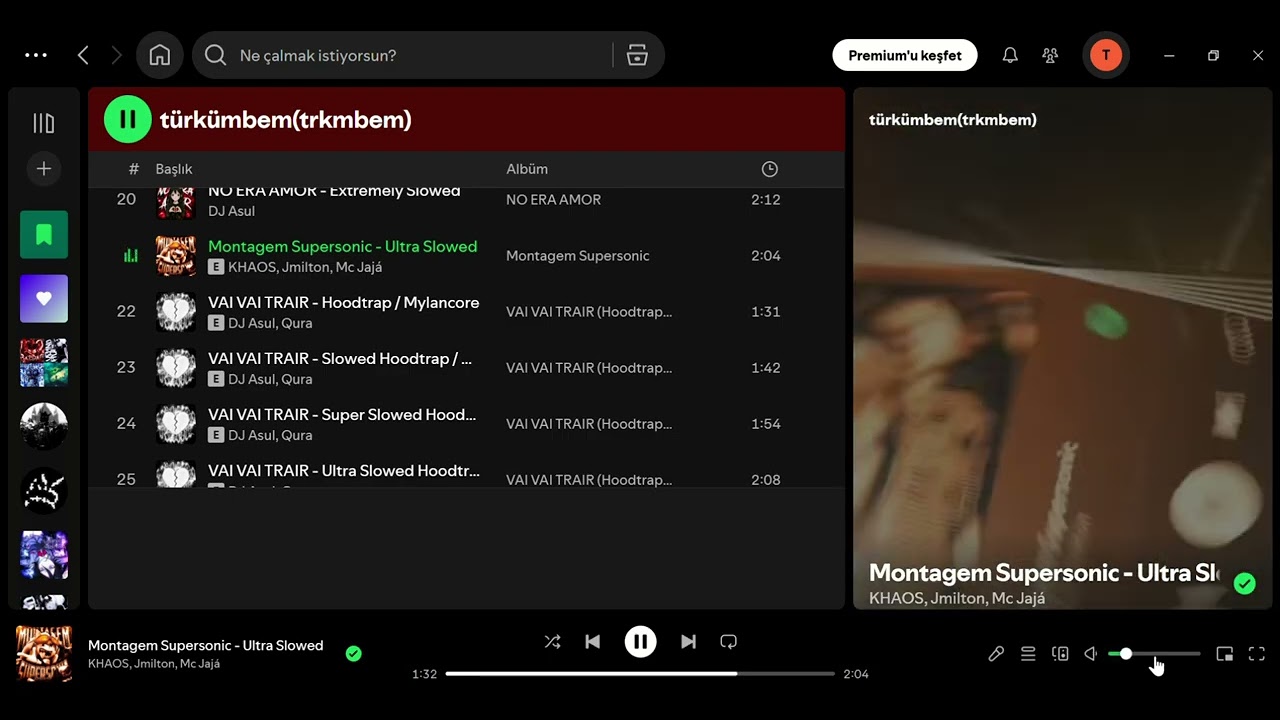Click the 1:42 duration on track 23
The image size is (1280, 720).
766,368
